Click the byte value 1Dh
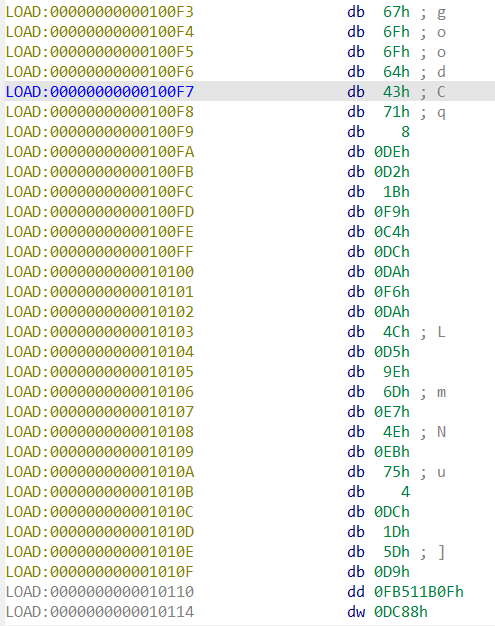This screenshot has height=626, width=495. [396, 532]
